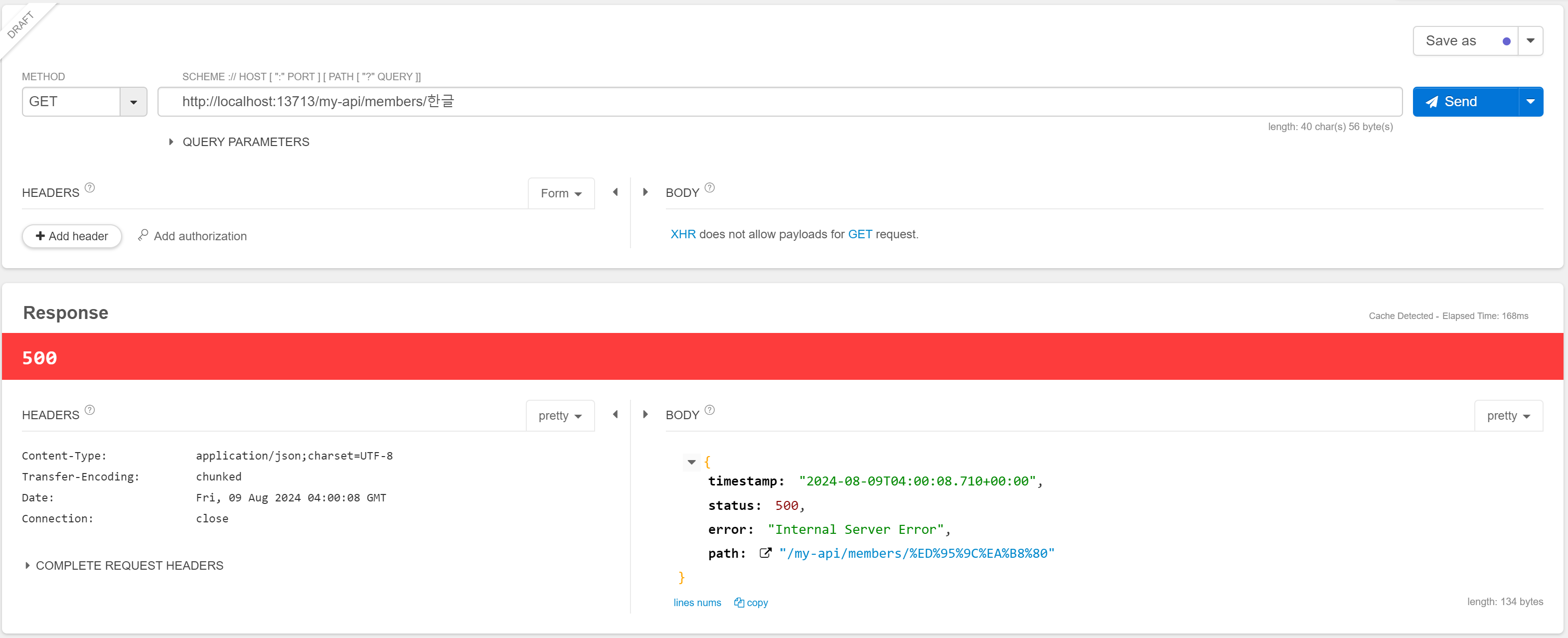Collapse request headers panel with left arrow

[615, 192]
